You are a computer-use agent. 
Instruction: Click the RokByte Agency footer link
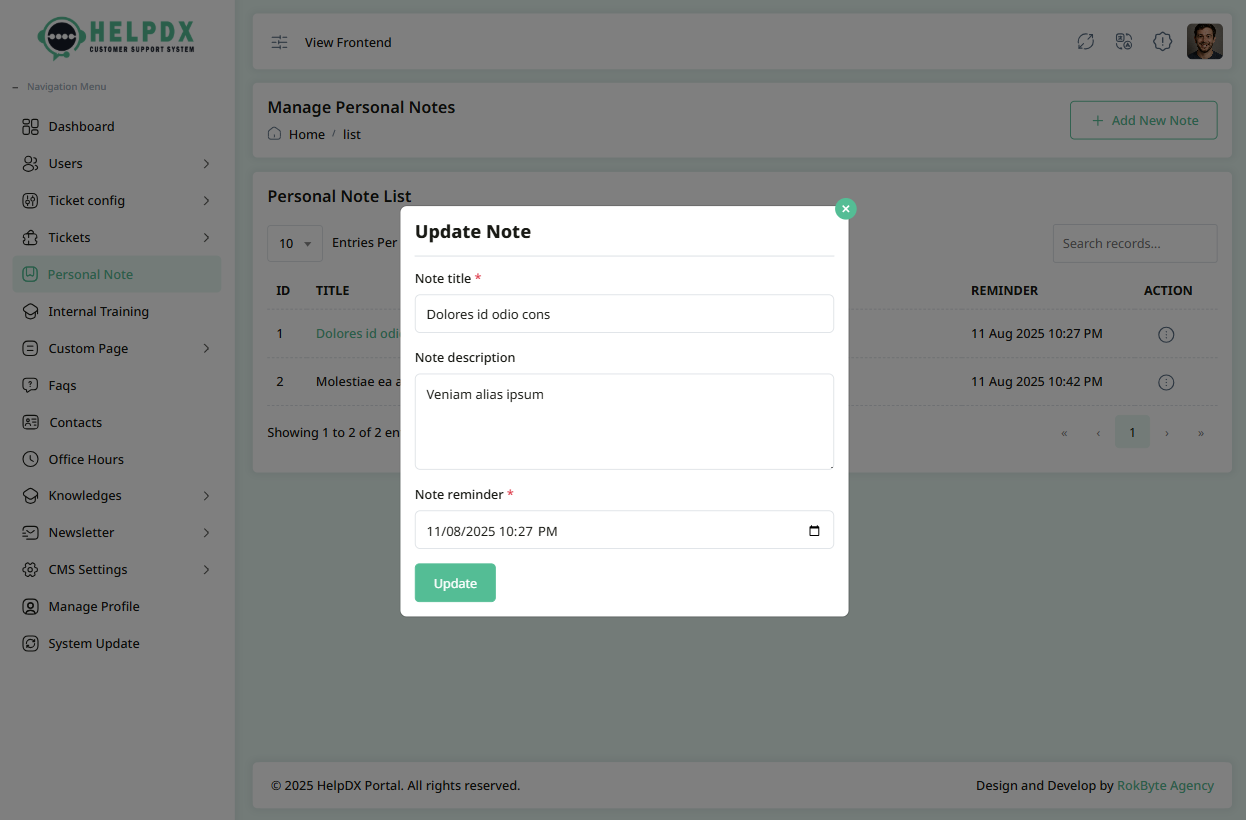[1165, 785]
